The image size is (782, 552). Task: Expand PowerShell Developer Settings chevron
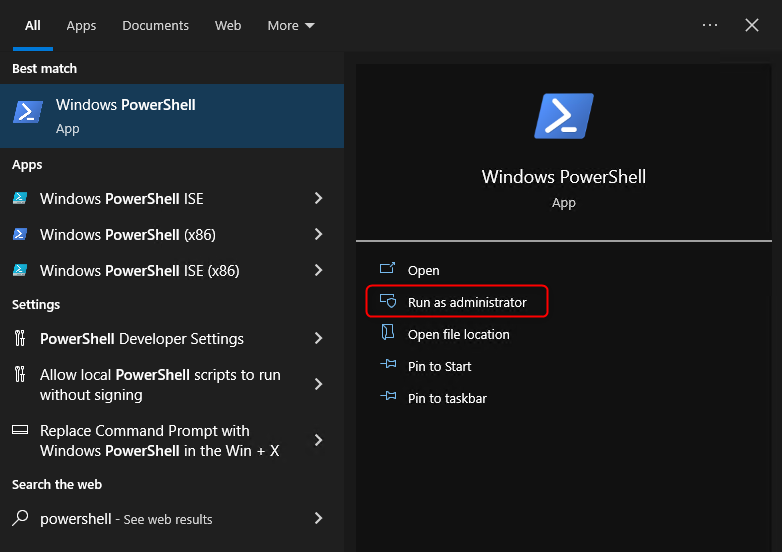(318, 339)
